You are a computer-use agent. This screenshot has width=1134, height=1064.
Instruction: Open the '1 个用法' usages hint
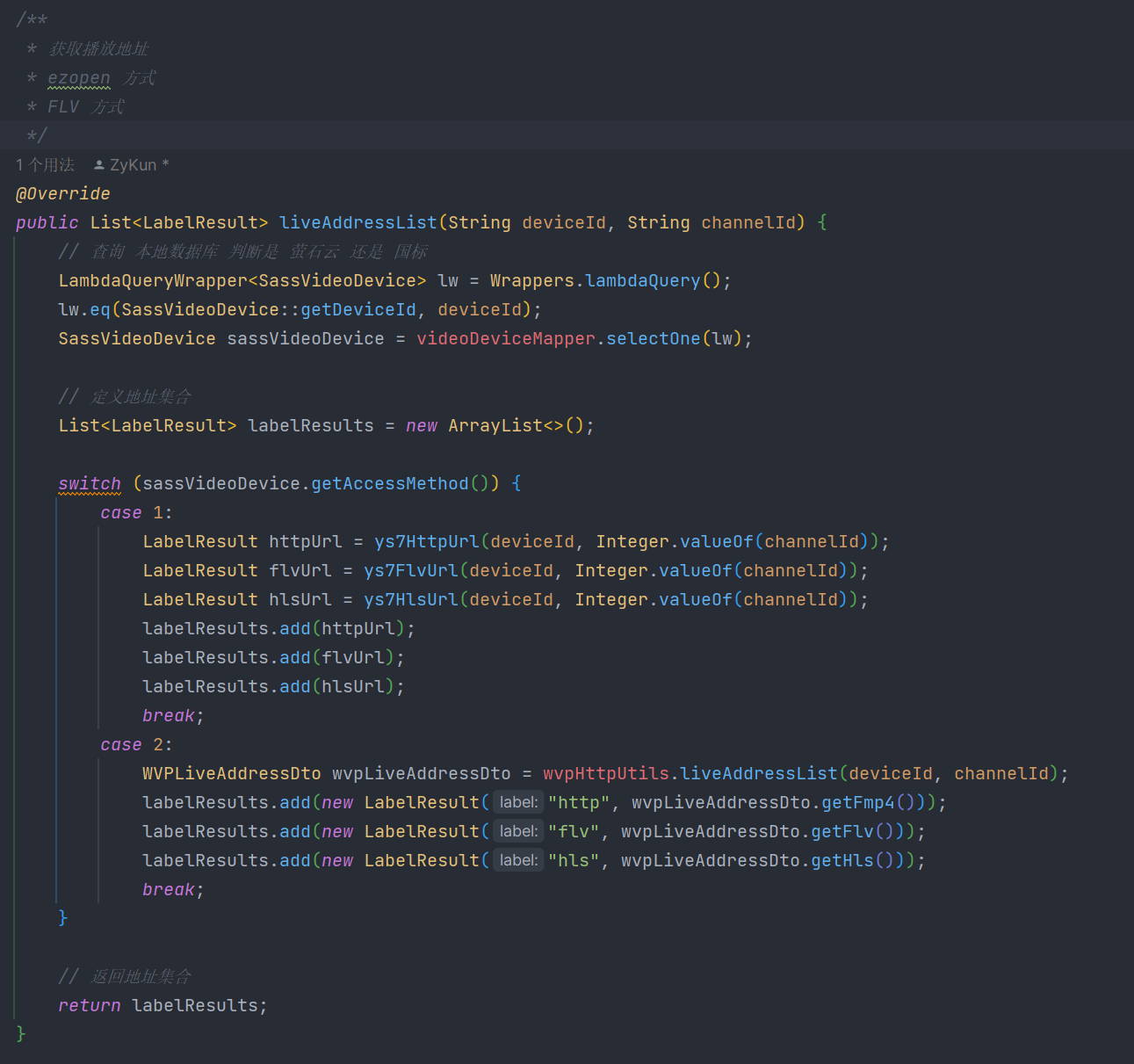[x=45, y=165]
